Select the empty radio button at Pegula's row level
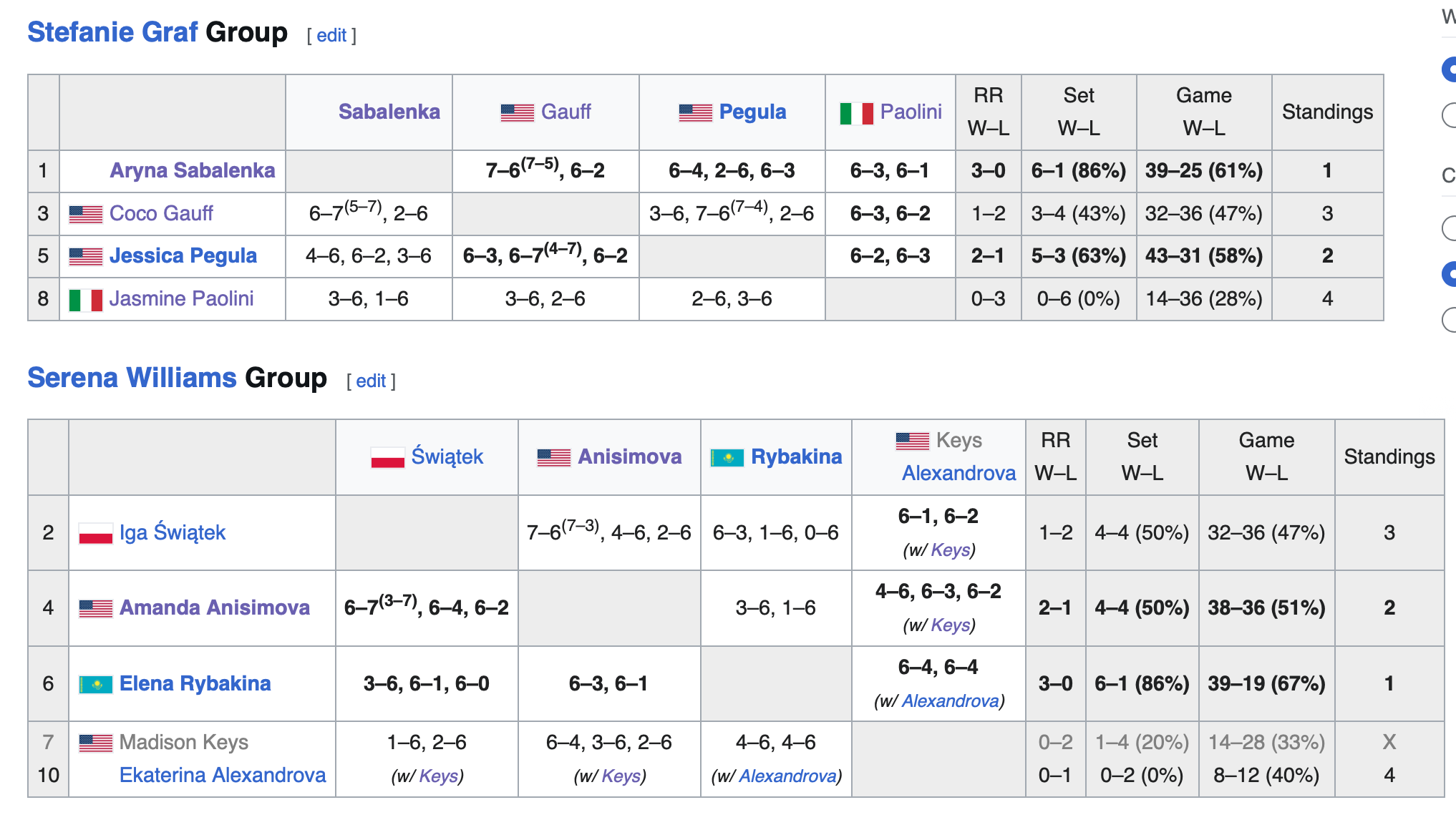 1450,228
